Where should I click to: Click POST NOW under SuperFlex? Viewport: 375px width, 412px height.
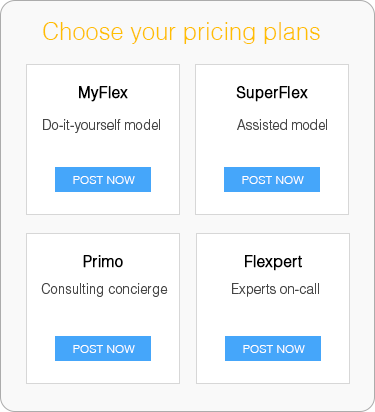pyautogui.click(x=272, y=180)
